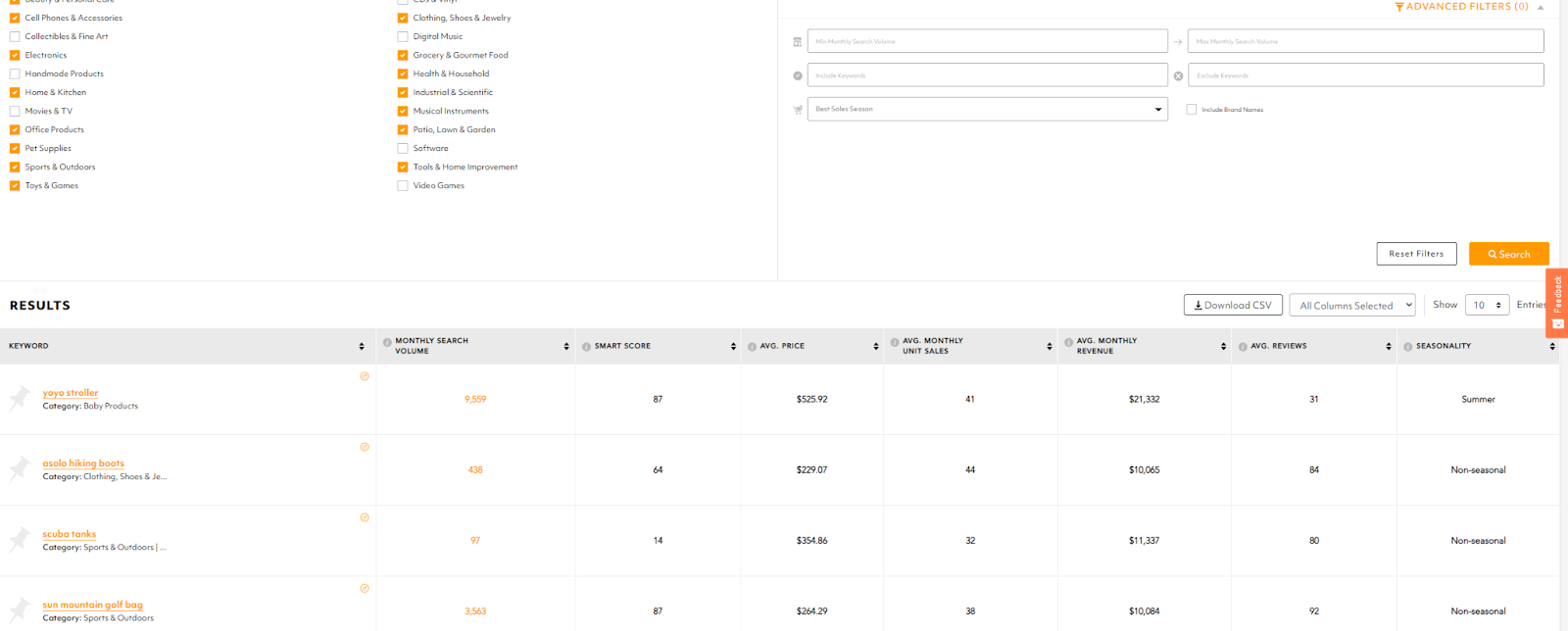Click info icon beside Seasonality header

(1407, 346)
